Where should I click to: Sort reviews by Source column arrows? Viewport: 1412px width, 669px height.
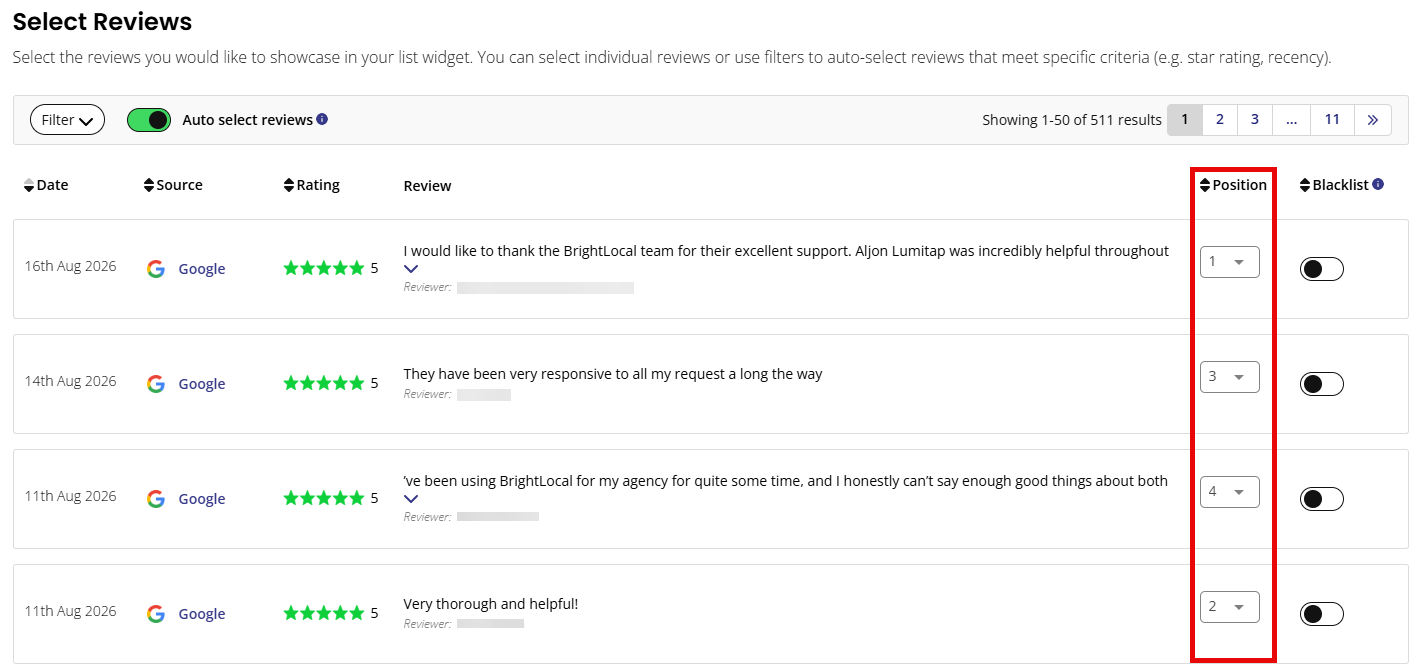point(149,185)
